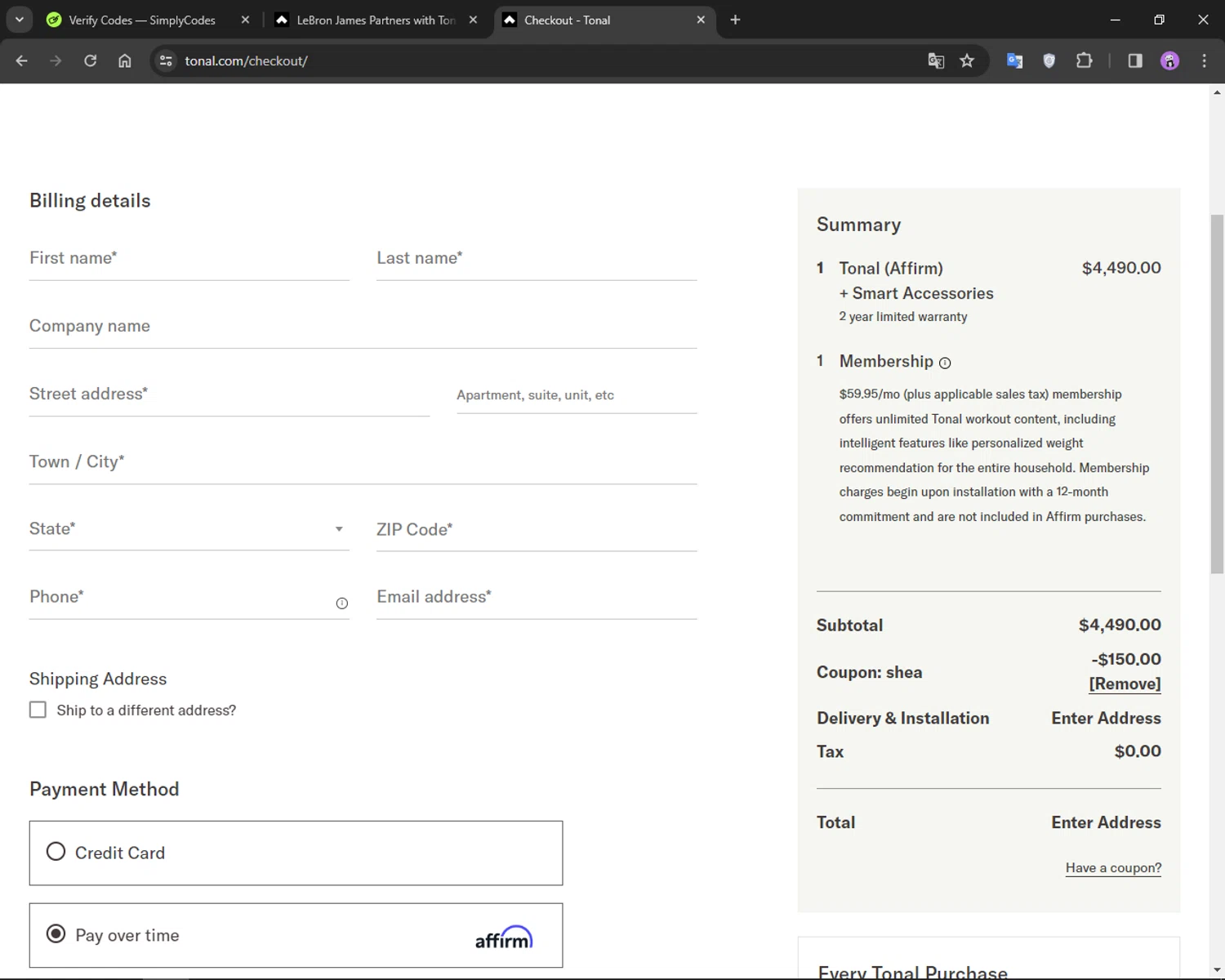
Task: Click the Billing details heading
Action: pos(90,201)
